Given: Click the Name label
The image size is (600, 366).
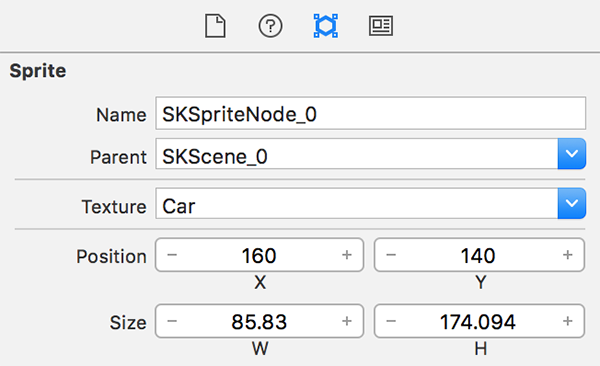Looking at the screenshot, I should (121, 115).
